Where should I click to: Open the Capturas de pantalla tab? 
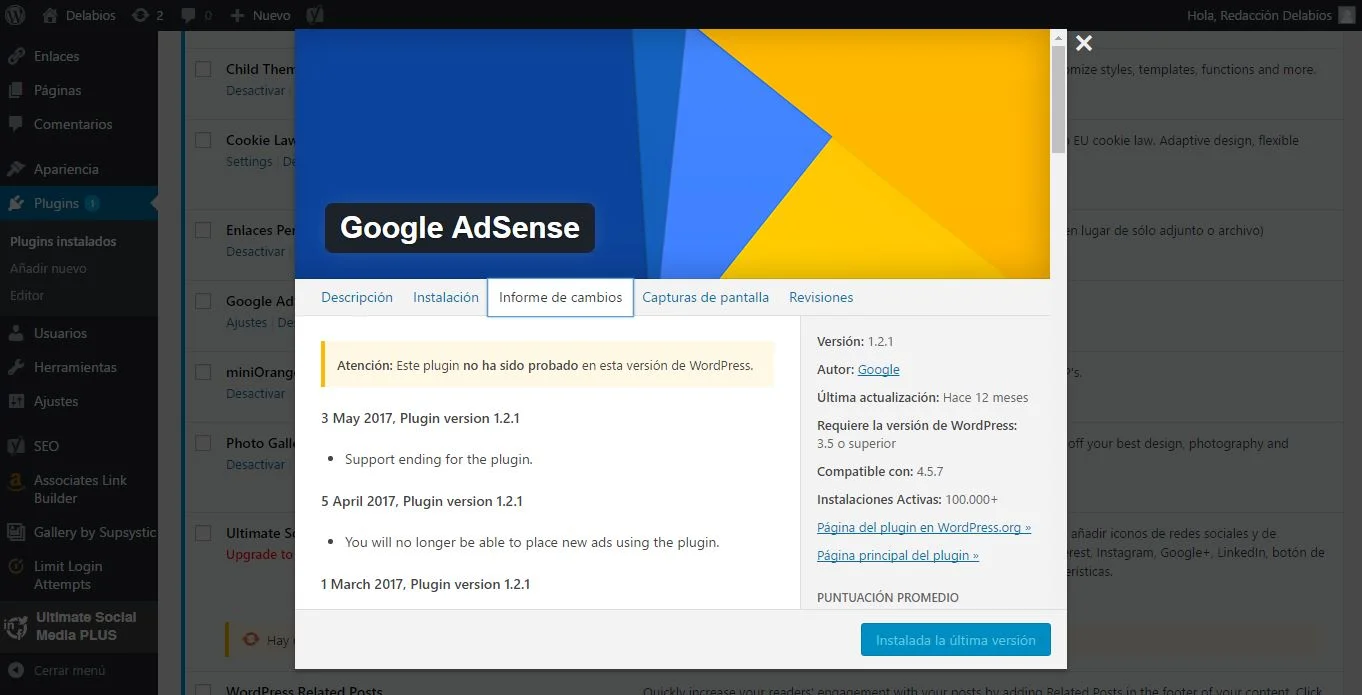point(705,297)
